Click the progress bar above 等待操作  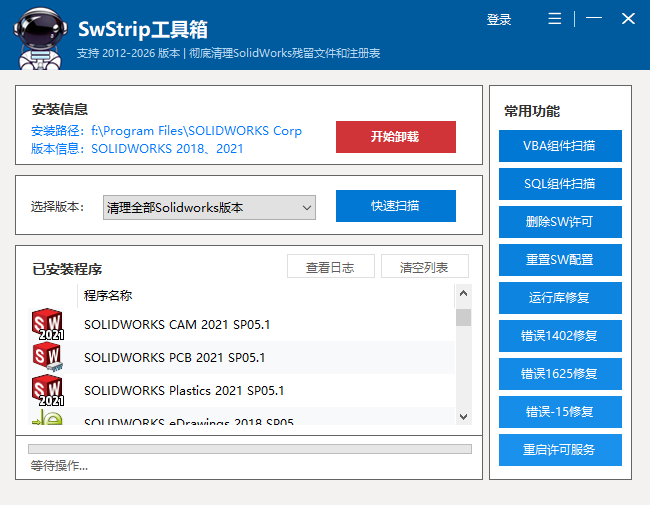[250, 449]
